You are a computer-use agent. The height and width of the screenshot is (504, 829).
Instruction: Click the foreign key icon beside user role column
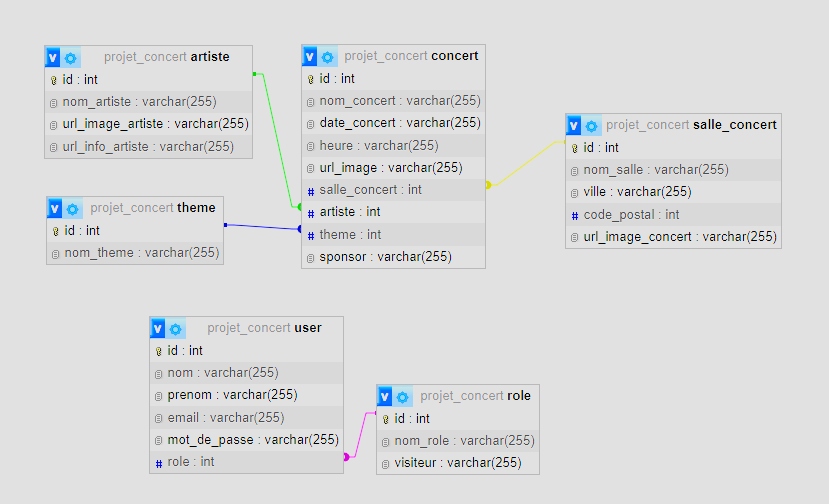click(x=158, y=462)
